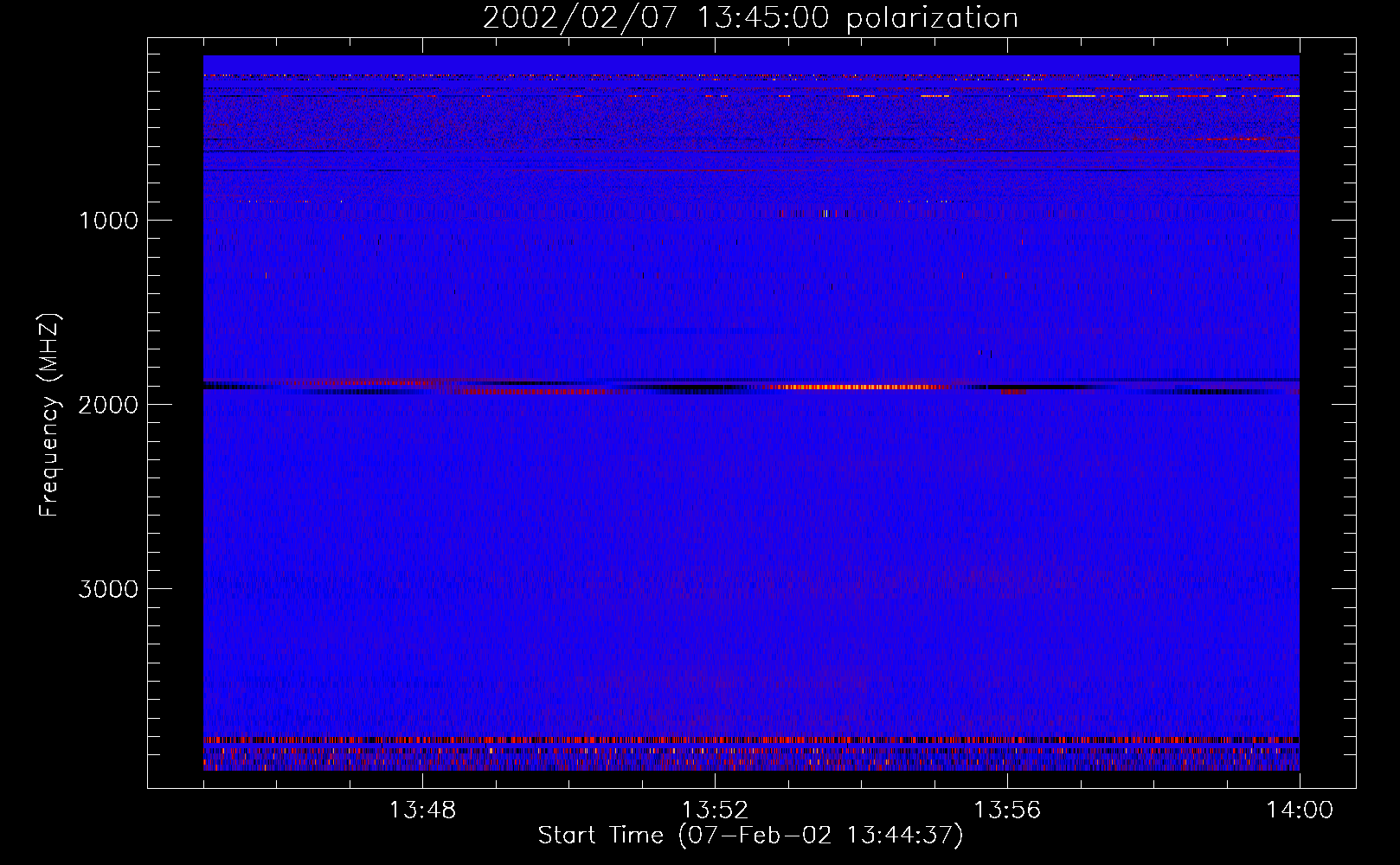Click the 13:48 time tick label

[x=422, y=811]
